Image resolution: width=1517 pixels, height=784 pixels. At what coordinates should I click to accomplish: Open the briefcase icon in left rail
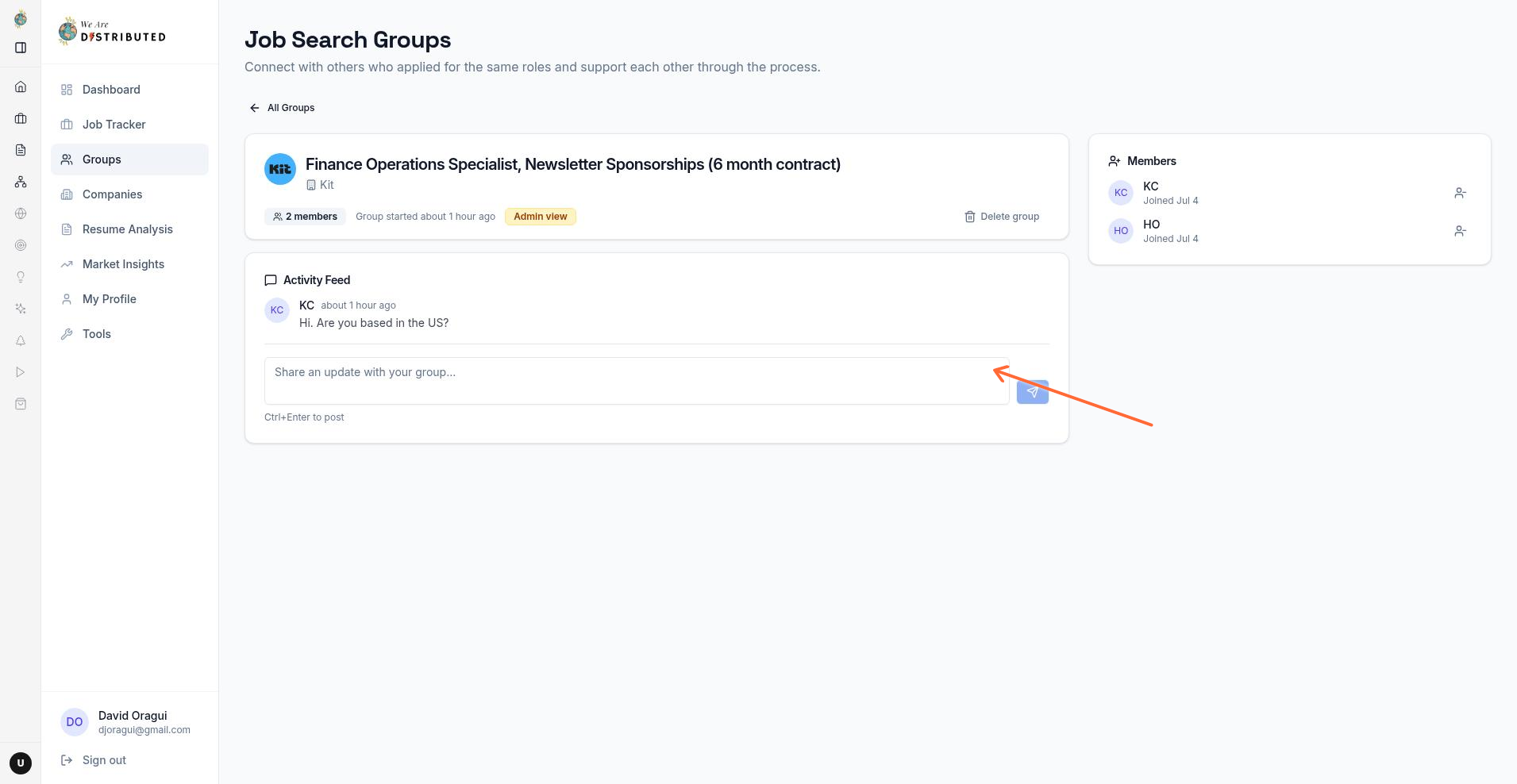[x=21, y=118]
